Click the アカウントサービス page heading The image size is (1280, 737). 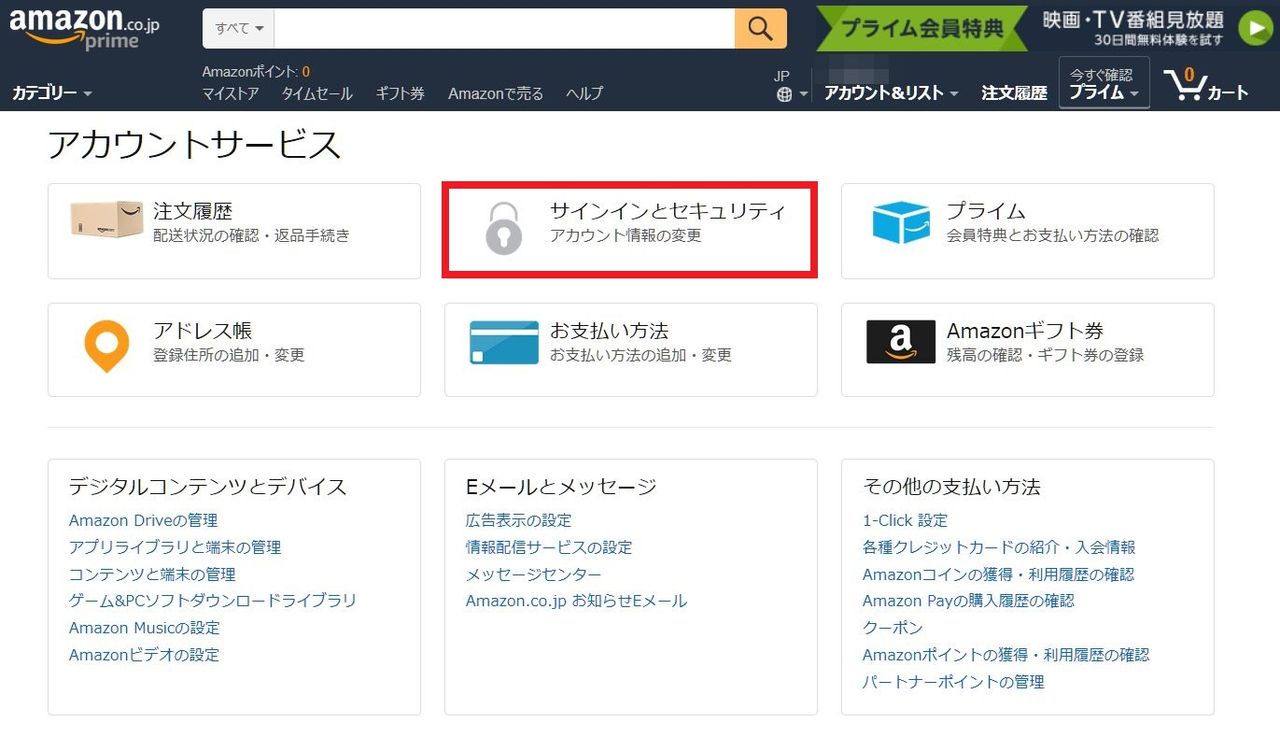point(195,145)
